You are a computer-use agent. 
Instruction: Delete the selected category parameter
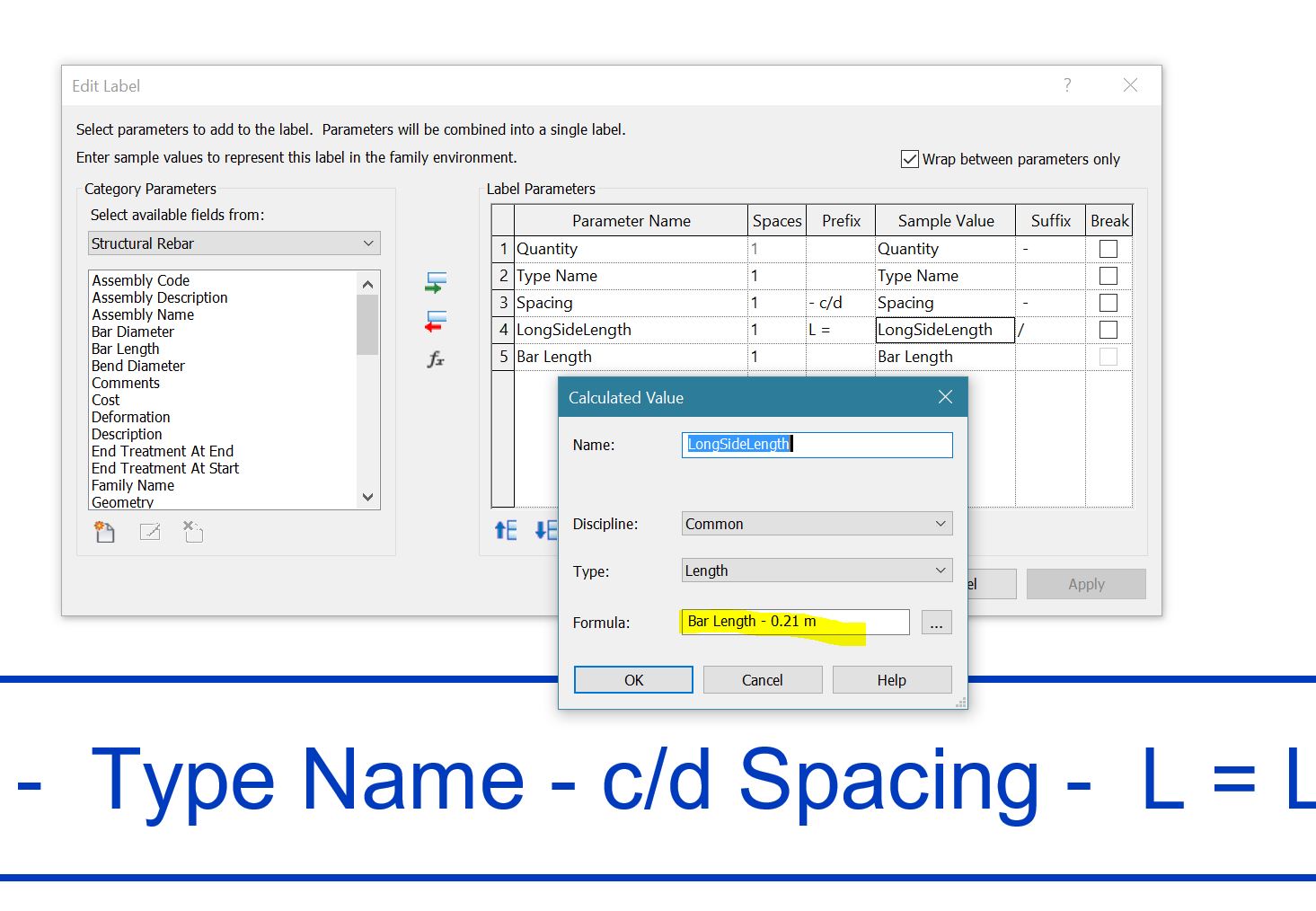tap(192, 532)
